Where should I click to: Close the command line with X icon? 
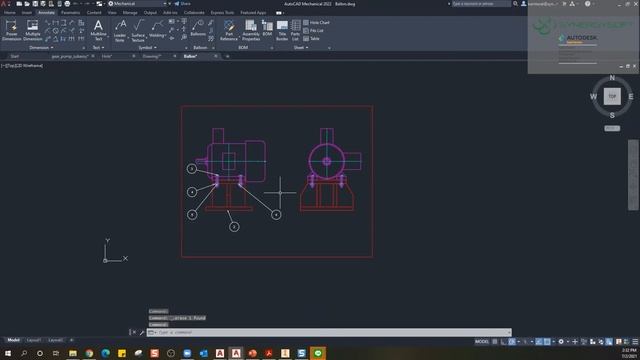coord(134,332)
